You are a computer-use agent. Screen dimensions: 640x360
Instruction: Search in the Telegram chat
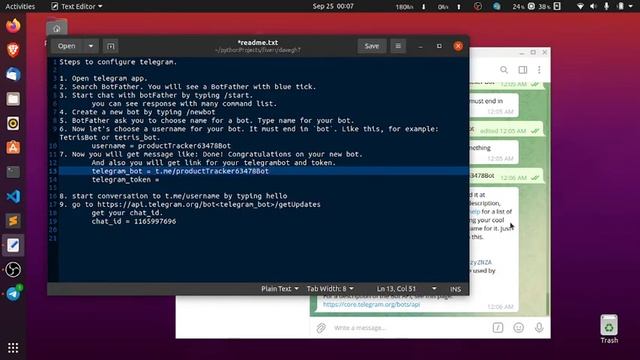pos(504,70)
